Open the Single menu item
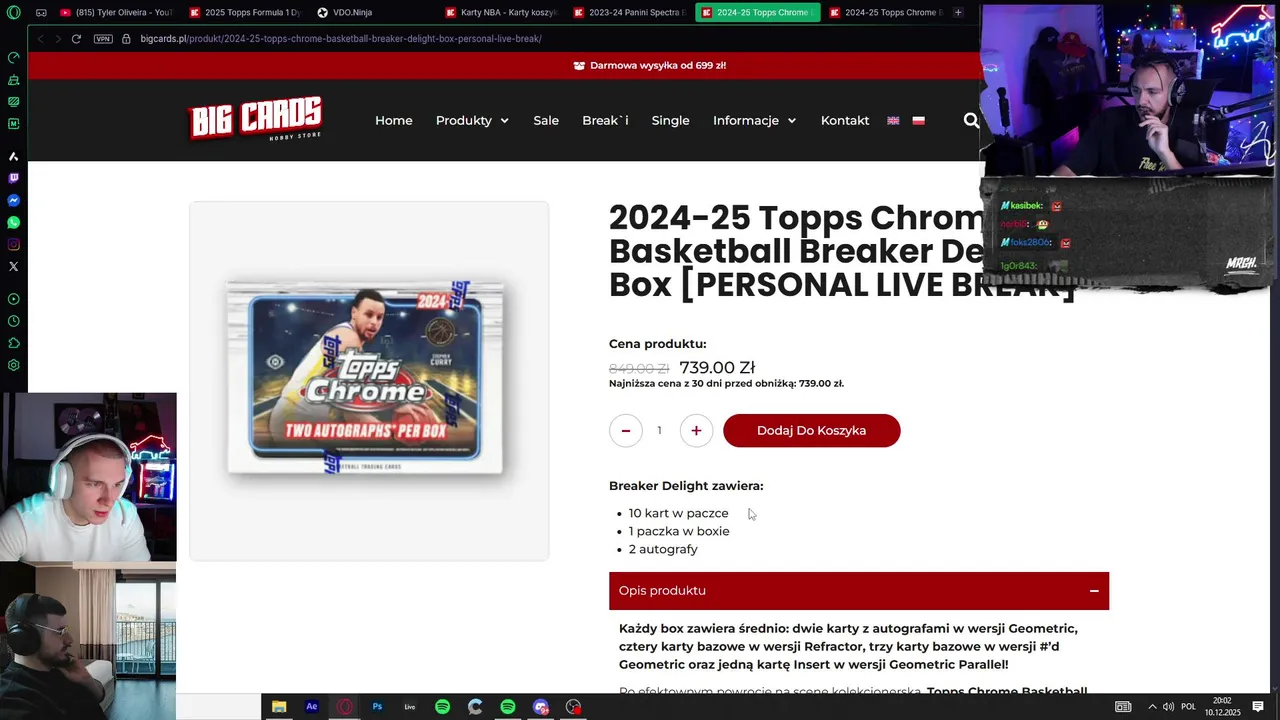 pyautogui.click(x=670, y=120)
